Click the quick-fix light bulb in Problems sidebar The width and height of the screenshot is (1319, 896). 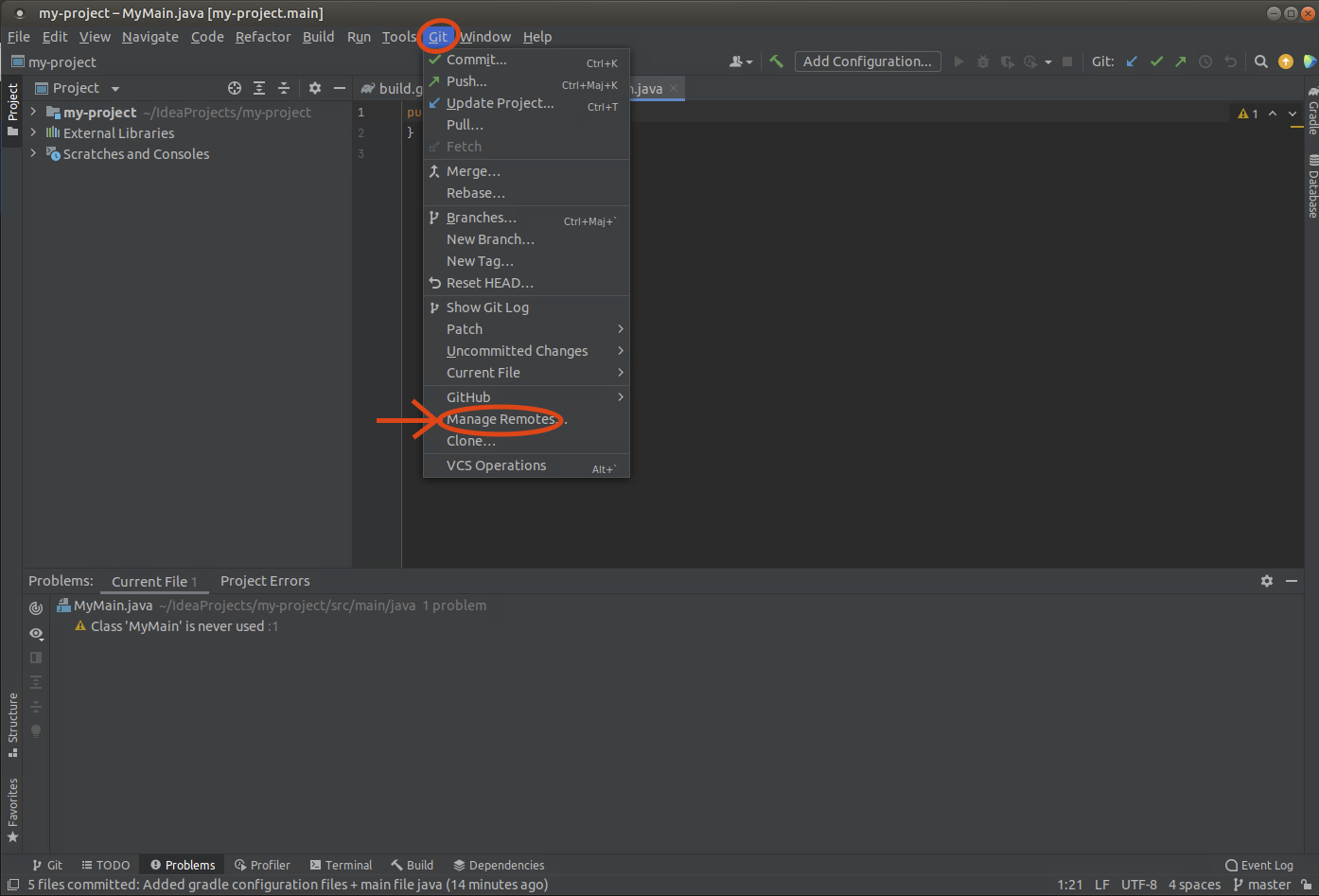pyautogui.click(x=36, y=731)
